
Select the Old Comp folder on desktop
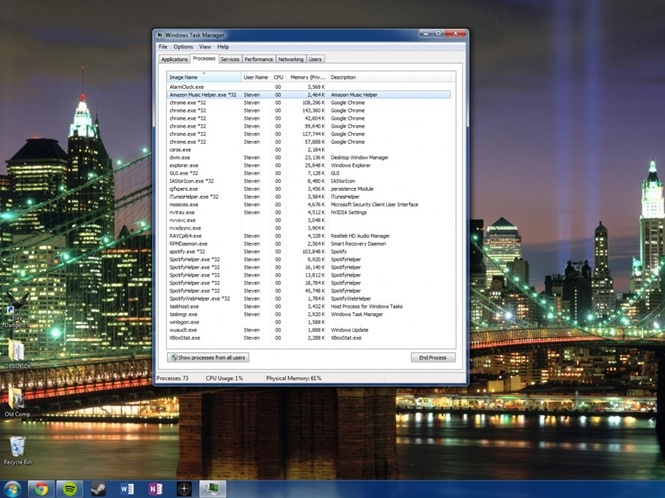point(16,399)
